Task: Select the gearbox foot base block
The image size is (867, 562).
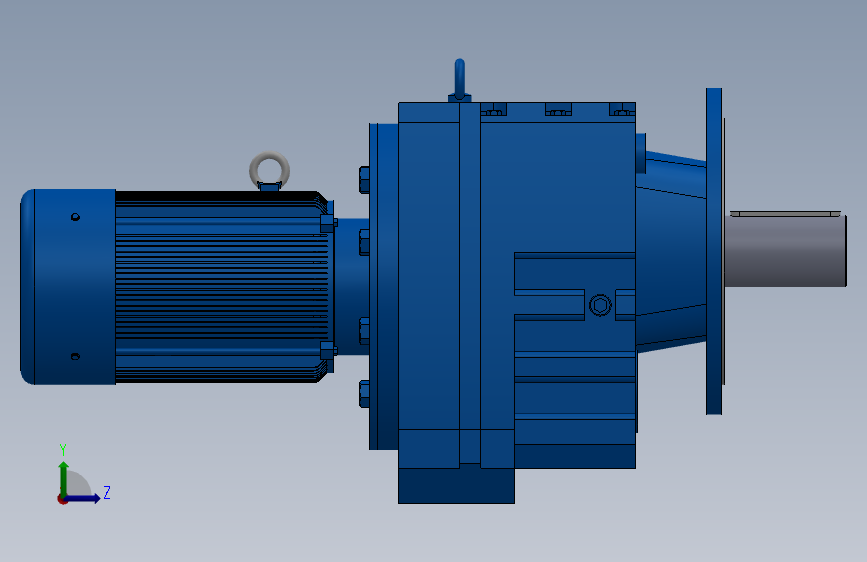Action: [x=456, y=486]
